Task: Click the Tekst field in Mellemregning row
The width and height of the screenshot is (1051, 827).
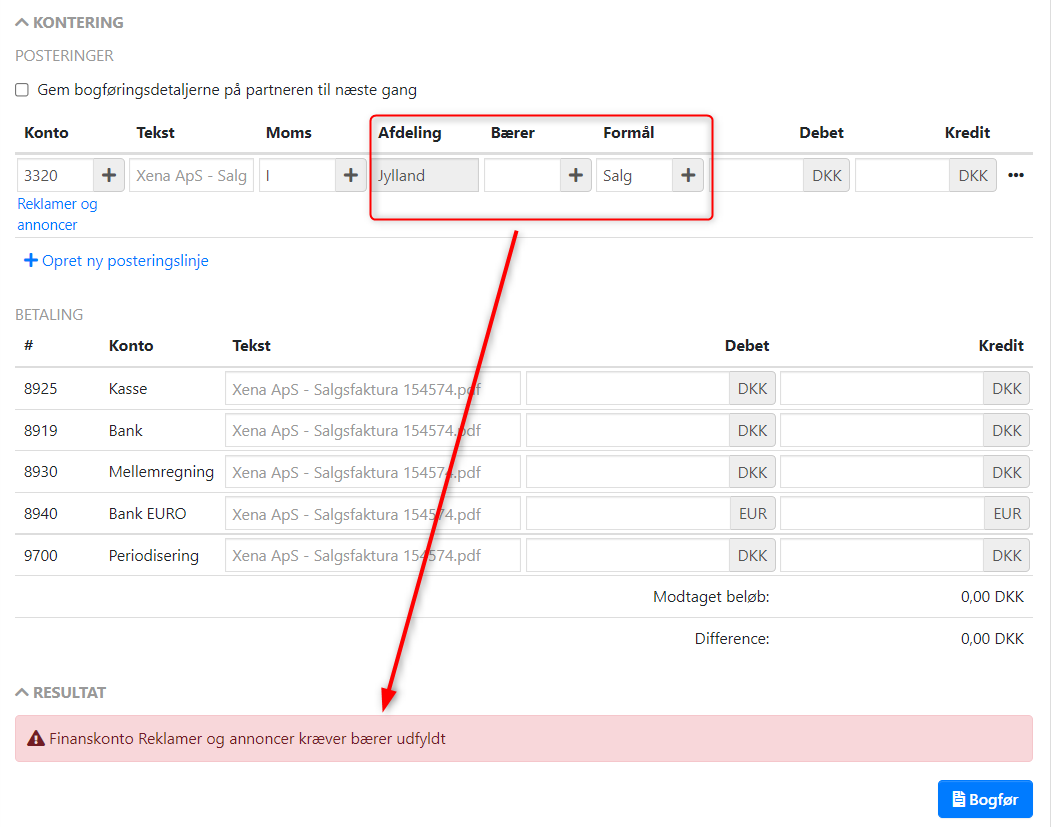Action: pyautogui.click(x=372, y=472)
